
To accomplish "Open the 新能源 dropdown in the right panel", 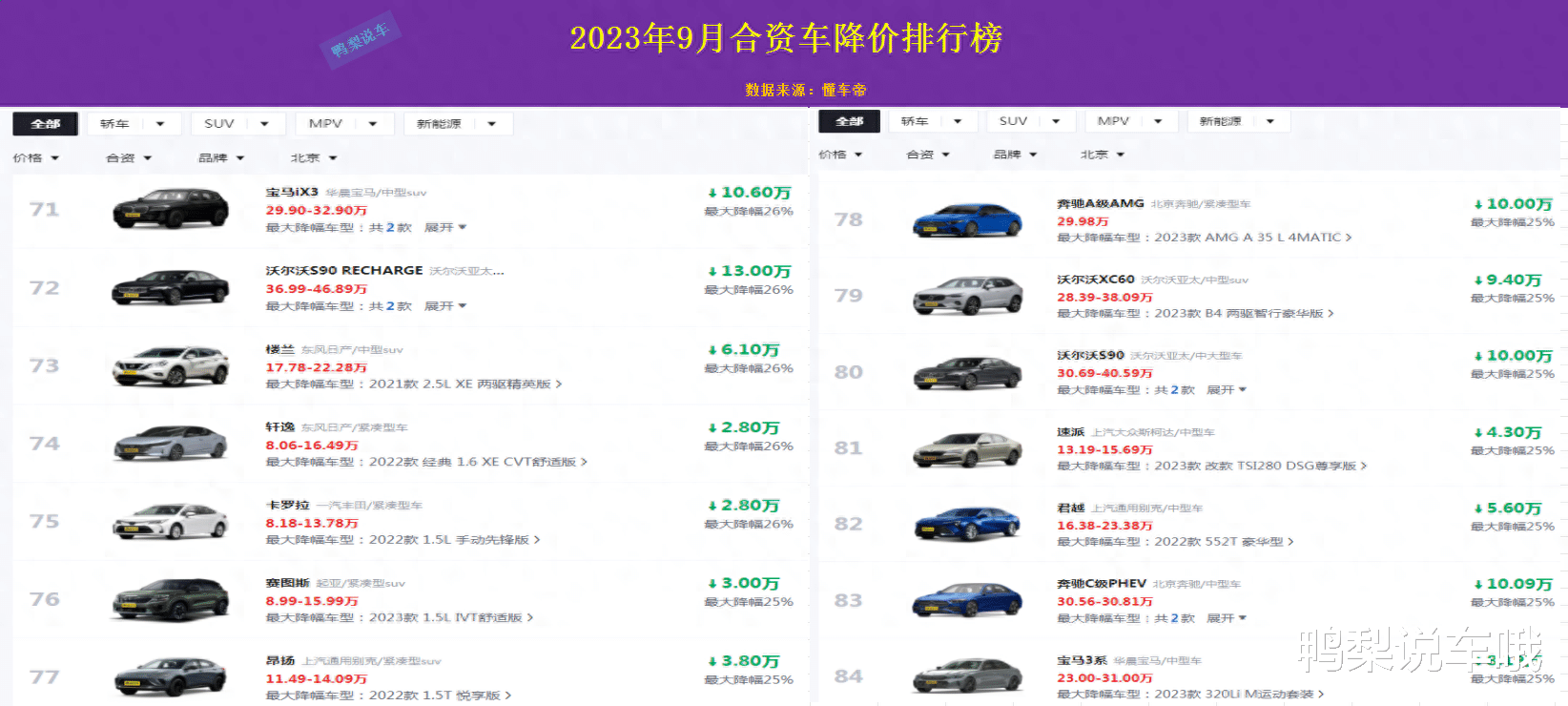I will (x=1238, y=121).
